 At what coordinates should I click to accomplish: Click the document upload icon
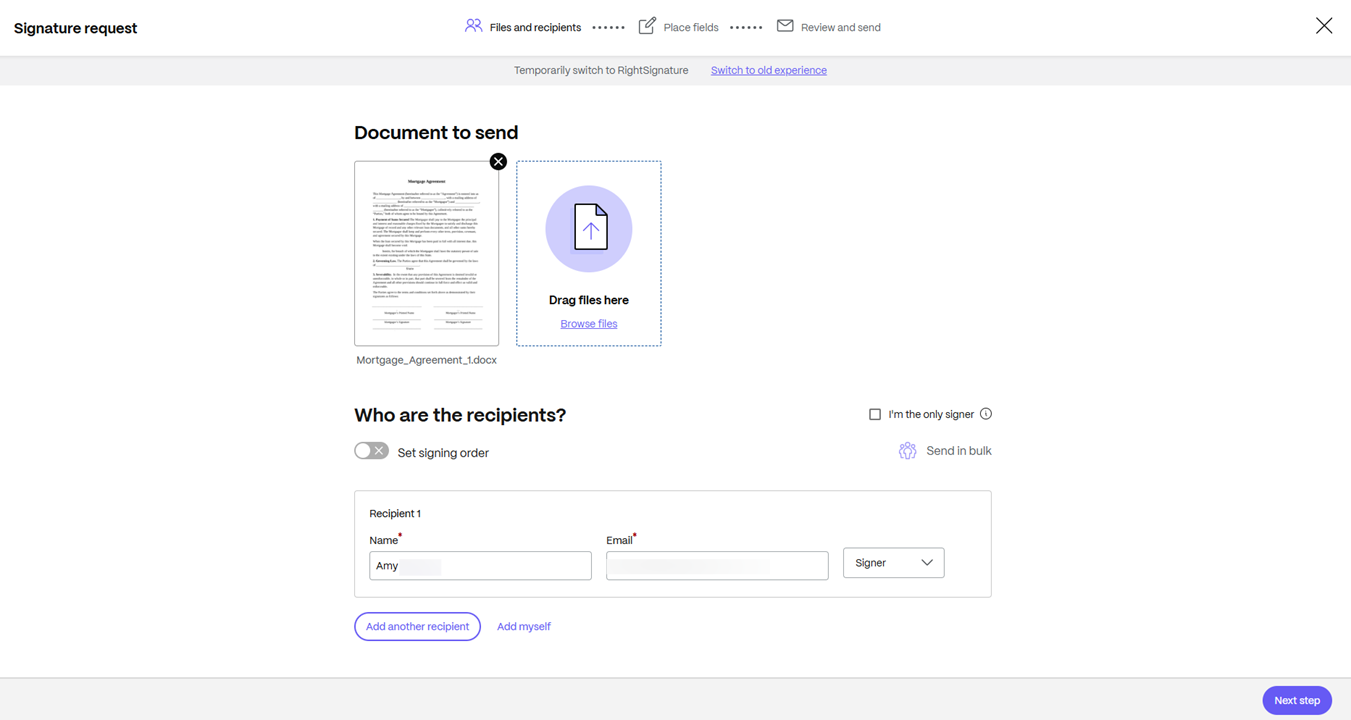[x=588, y=228]
